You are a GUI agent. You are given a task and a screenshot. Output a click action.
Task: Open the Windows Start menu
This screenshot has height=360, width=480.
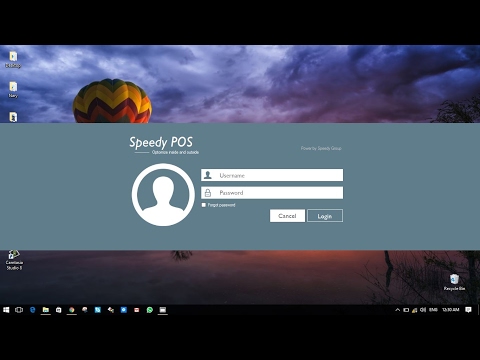6,310
